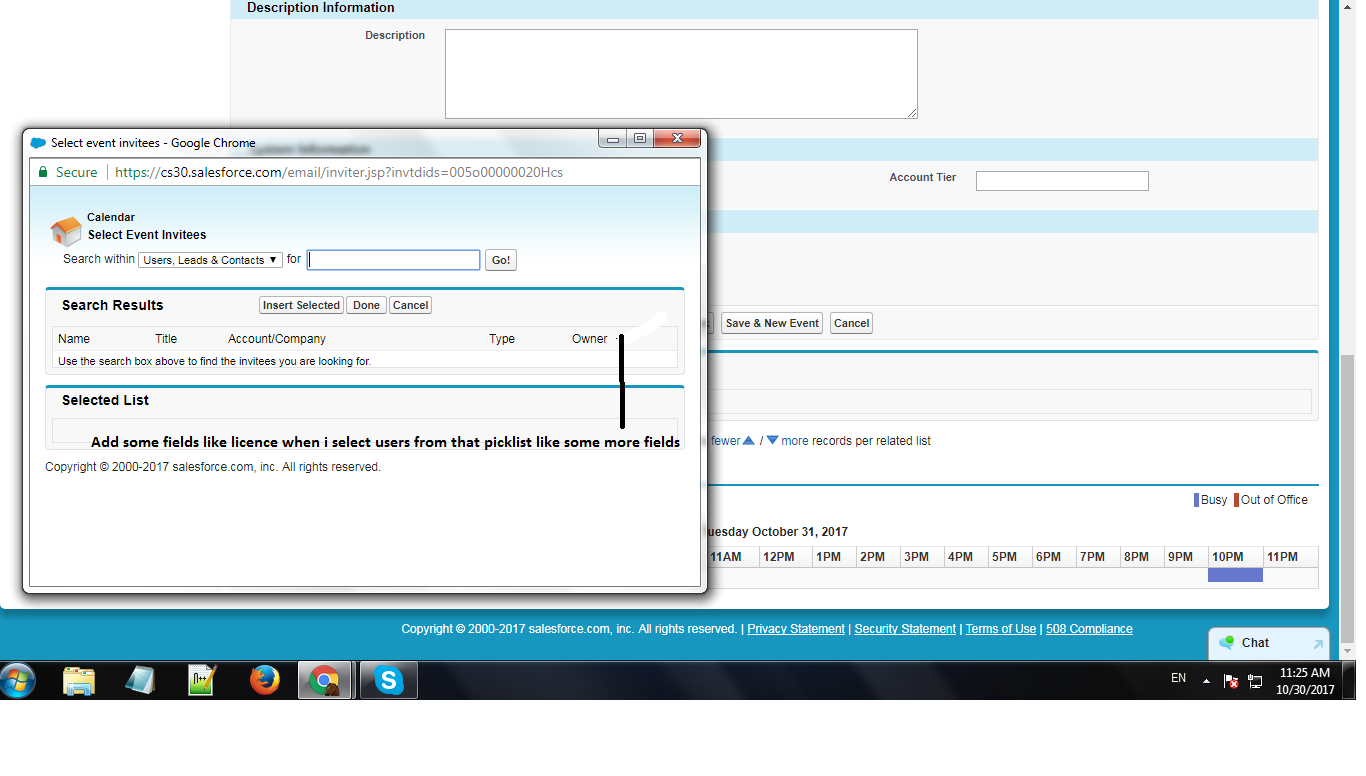This screenshot has height=776, width=1366.
Task: Click the chat bubble icon beside Chat
Action: point(1226,643)
